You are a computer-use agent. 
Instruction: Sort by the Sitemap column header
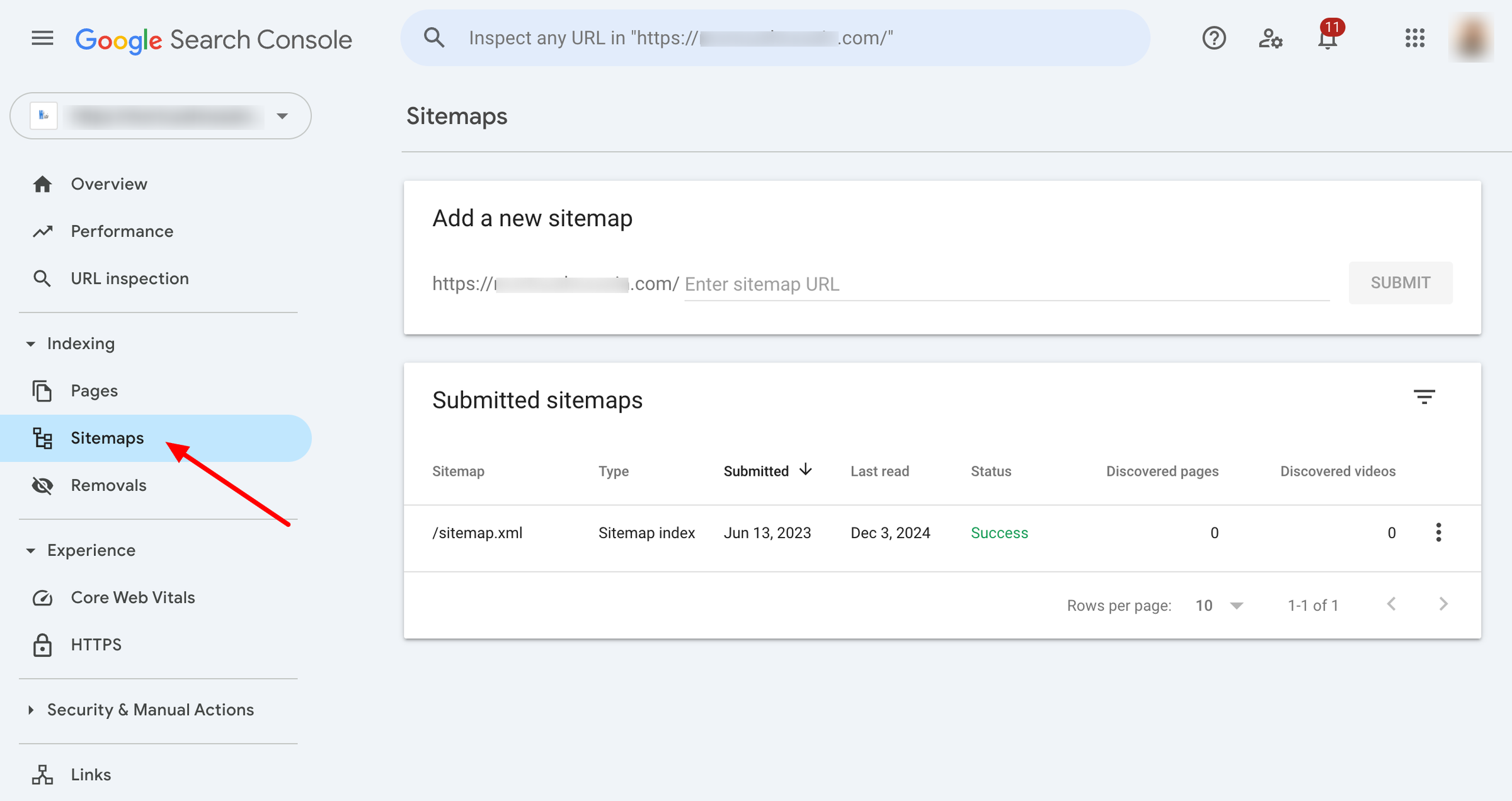tap(458, 471)
